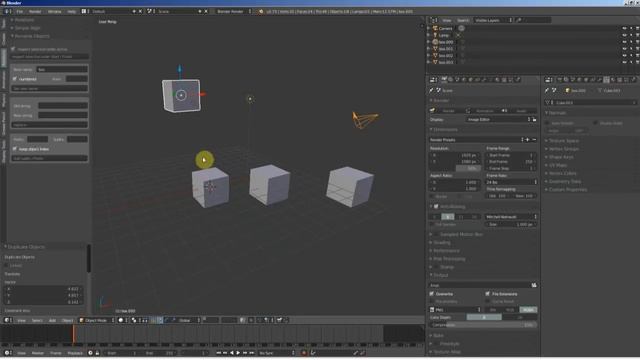Expand the Shading panel
Viewport: 640px width, 360px height.
point(442,242)
